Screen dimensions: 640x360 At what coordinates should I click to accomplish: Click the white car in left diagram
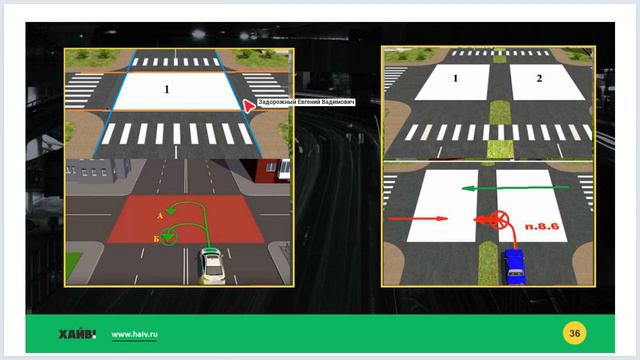pos(212,265)
